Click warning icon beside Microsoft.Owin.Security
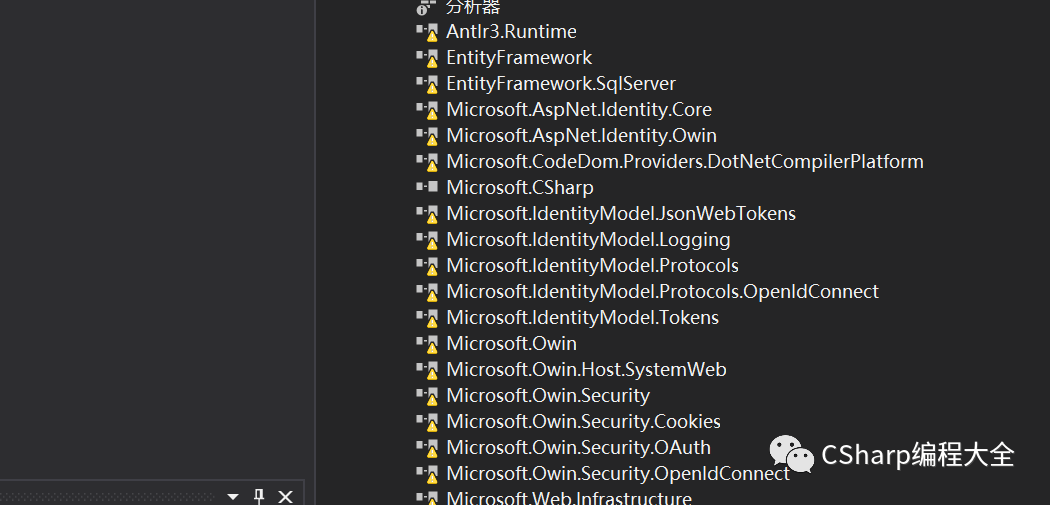This screenshot has width=1050, height=505. [427, 396]
